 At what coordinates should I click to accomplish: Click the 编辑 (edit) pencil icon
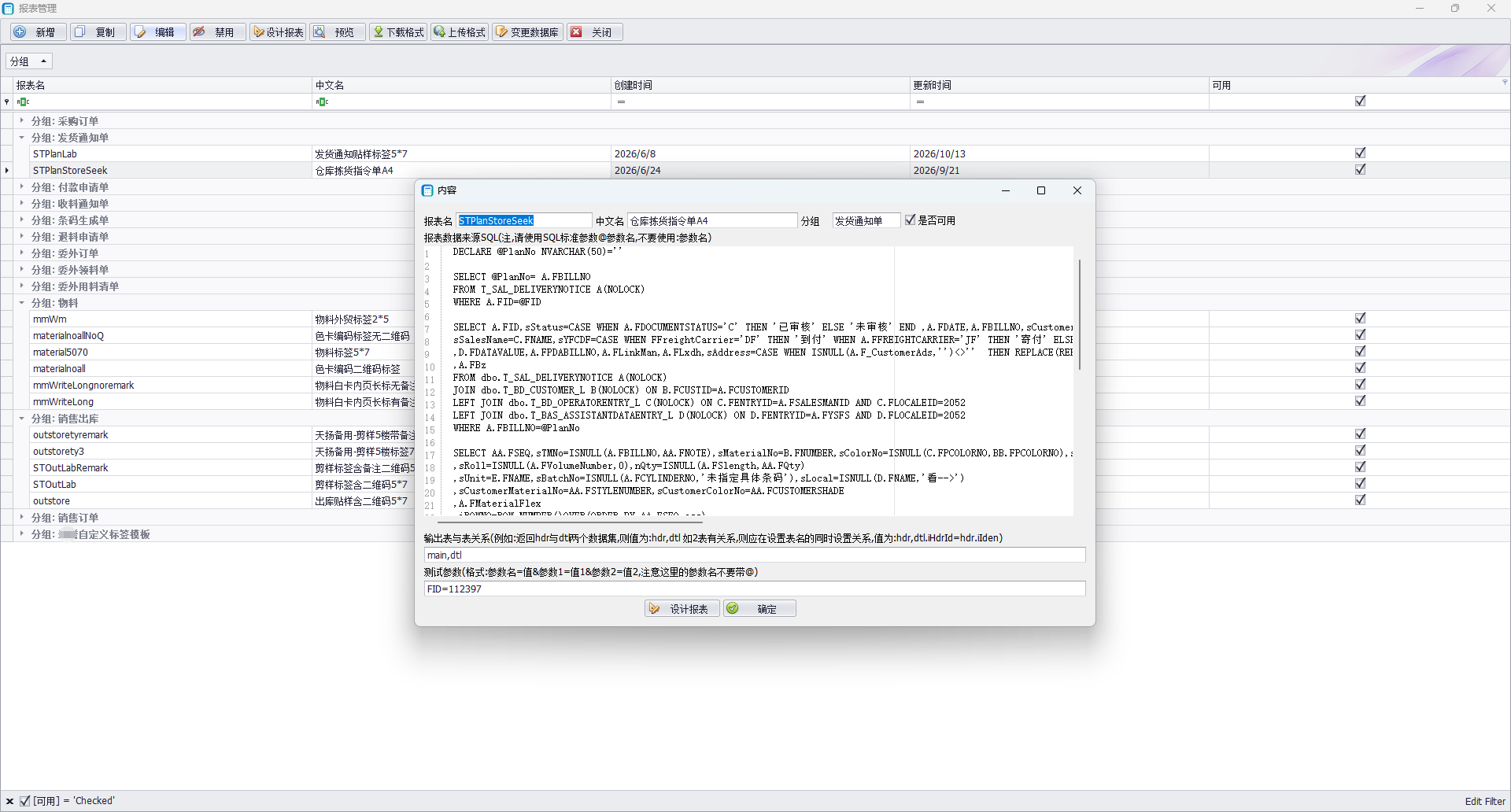point(140,32)
